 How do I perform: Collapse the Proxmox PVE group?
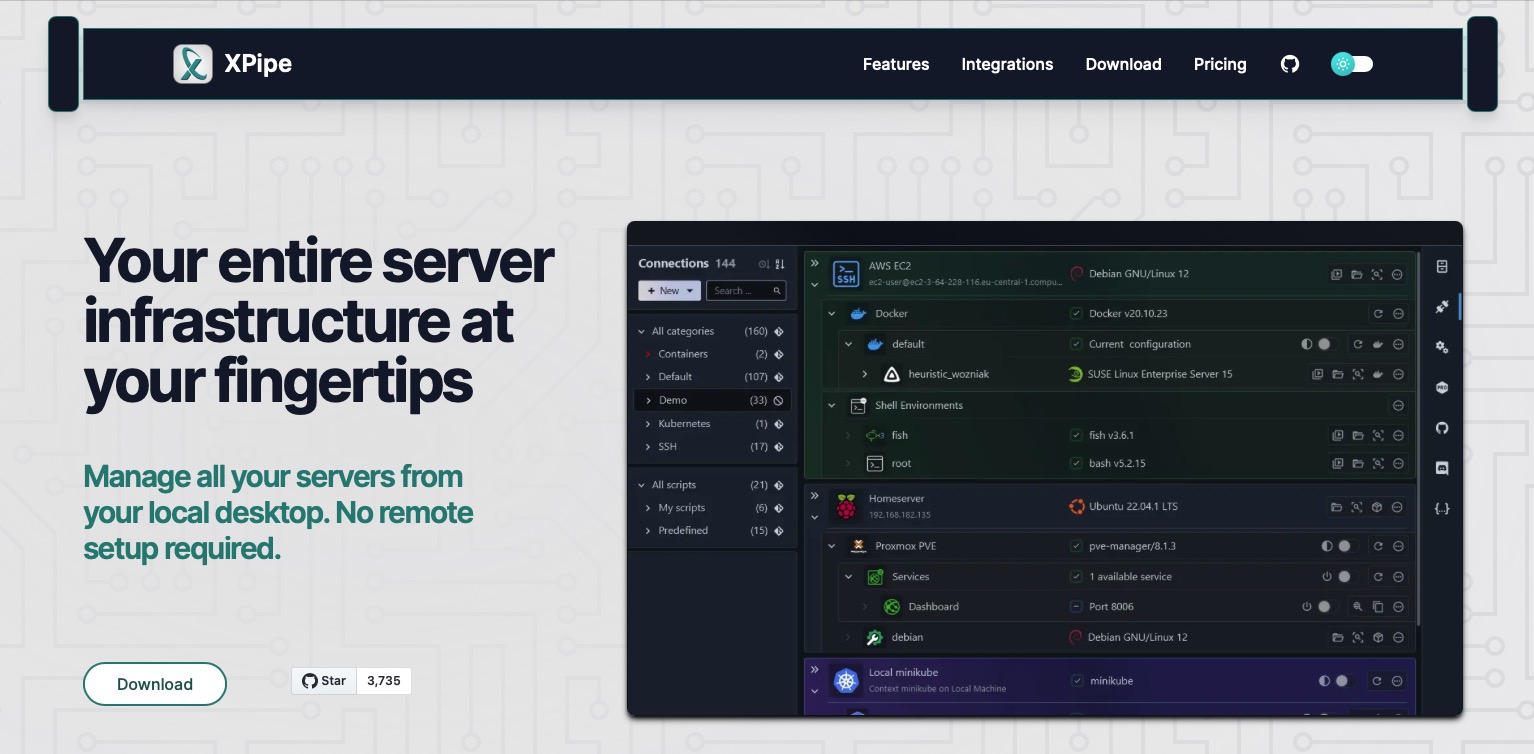click(x=832, y=546)
